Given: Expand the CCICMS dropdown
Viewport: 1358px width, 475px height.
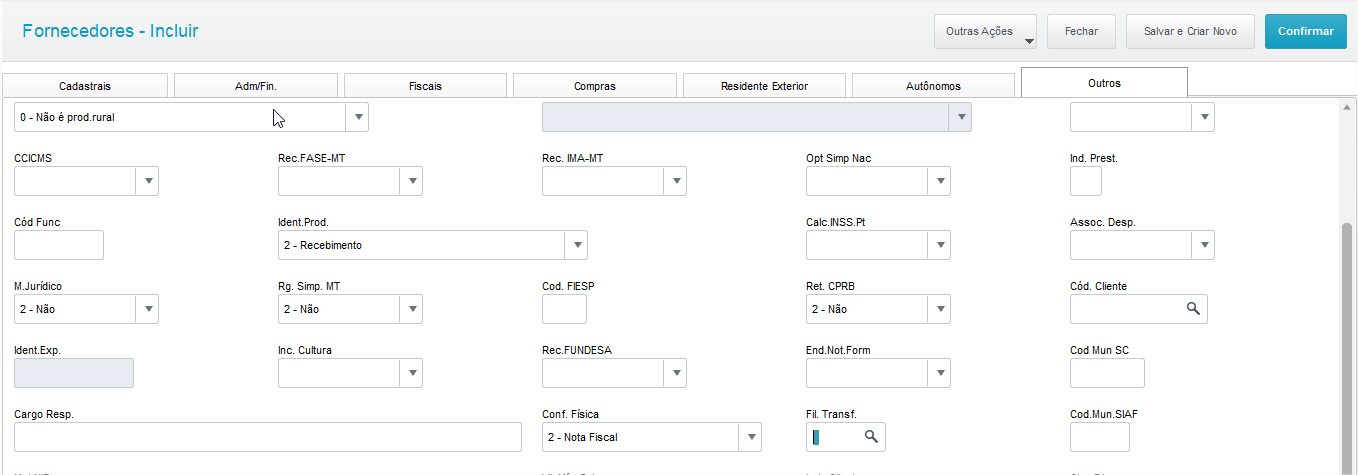Looking at the screenshot, I should [x=147, y=181].
